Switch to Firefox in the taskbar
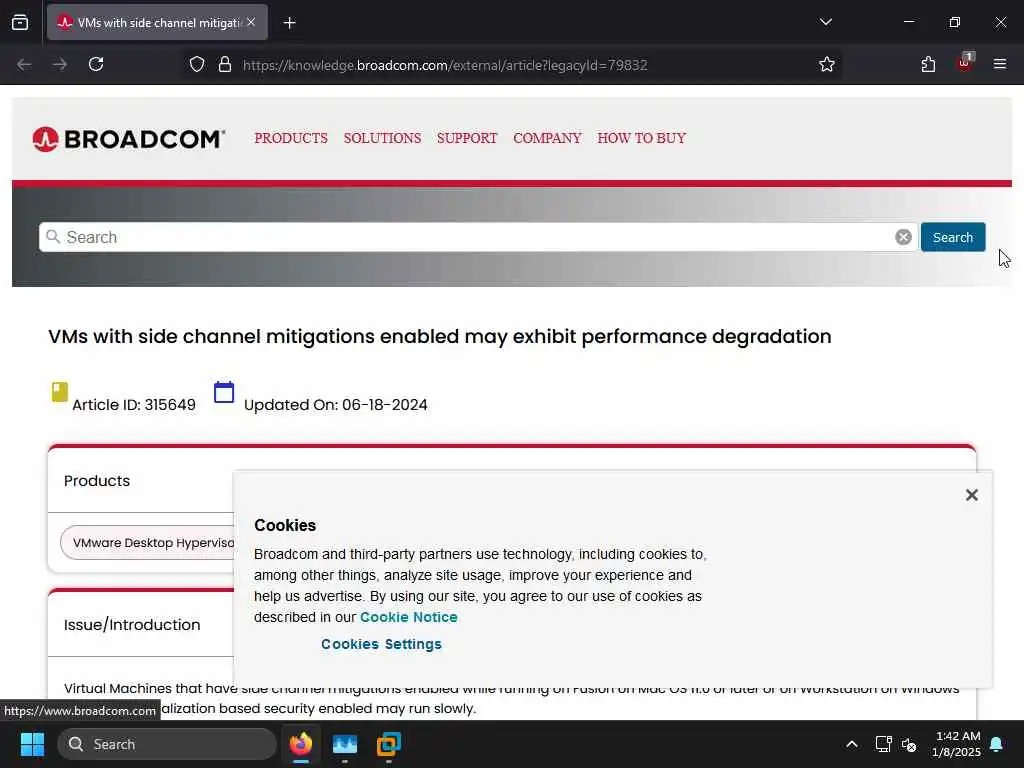This screenshot has height=768, width=1024. (x=301, y=744)
